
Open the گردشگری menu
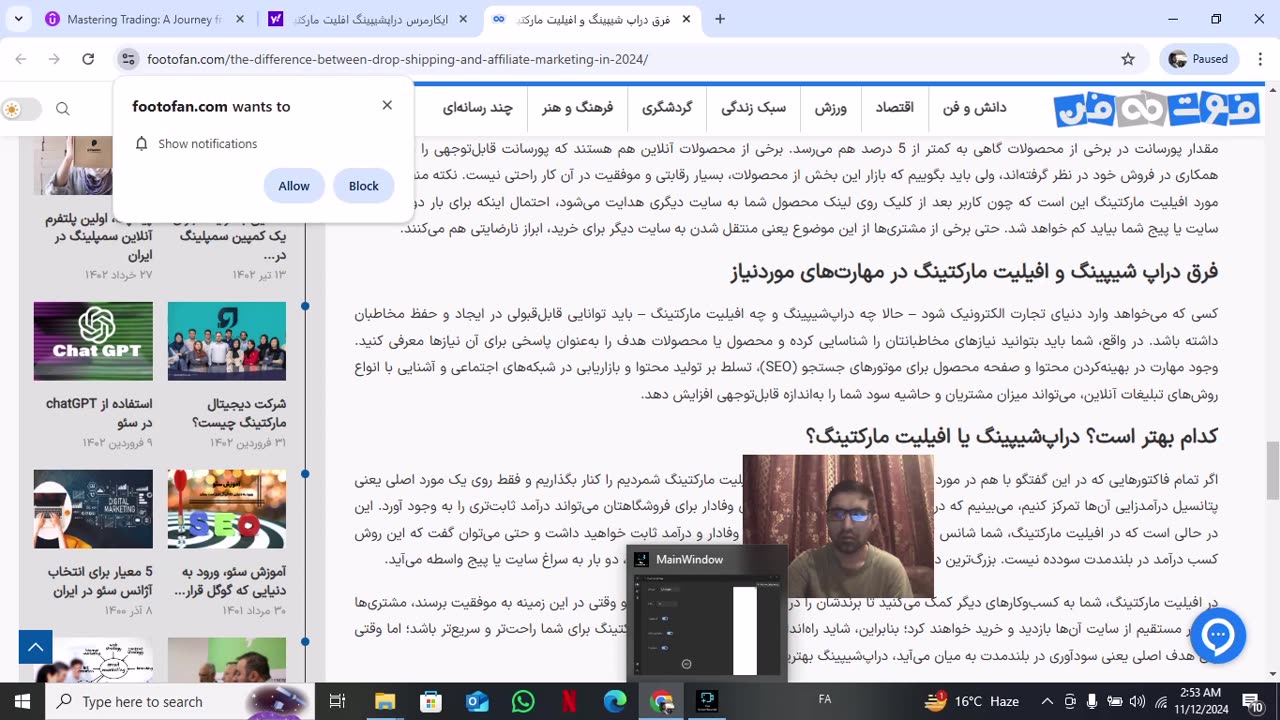tap(667, 108)
